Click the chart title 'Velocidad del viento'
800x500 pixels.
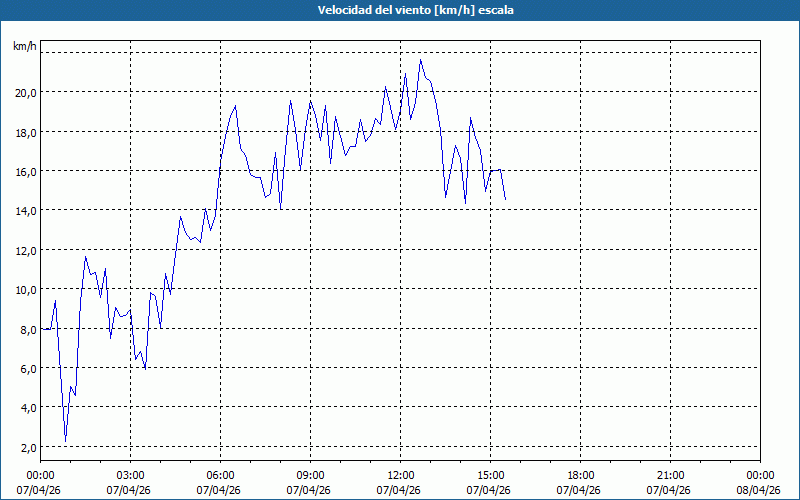tap(400, 10)
